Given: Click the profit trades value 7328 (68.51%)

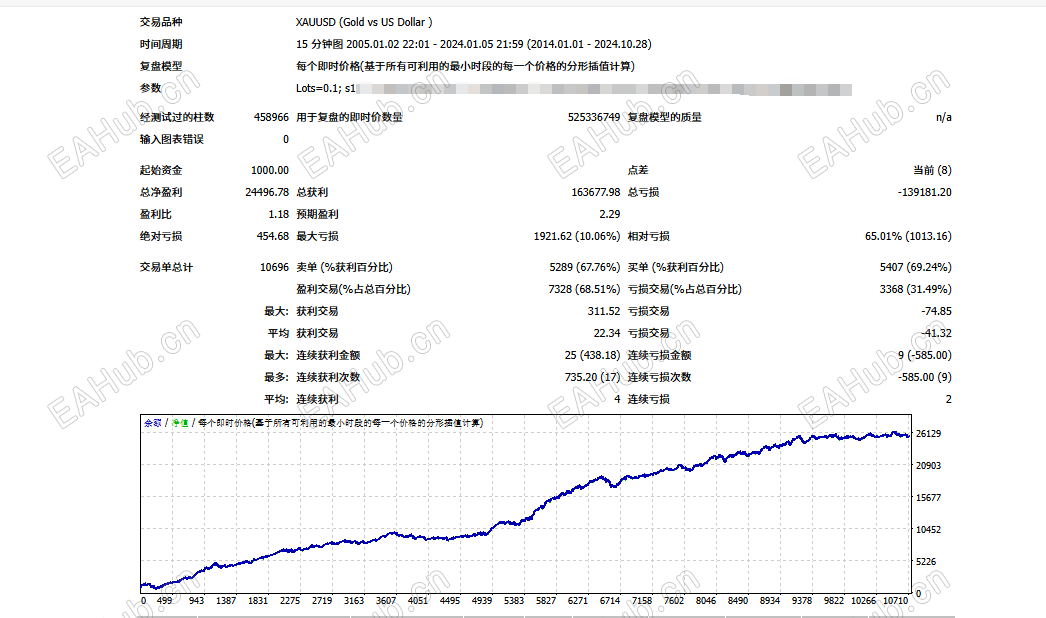Looking at the screenshot, I should click(584, 289).
